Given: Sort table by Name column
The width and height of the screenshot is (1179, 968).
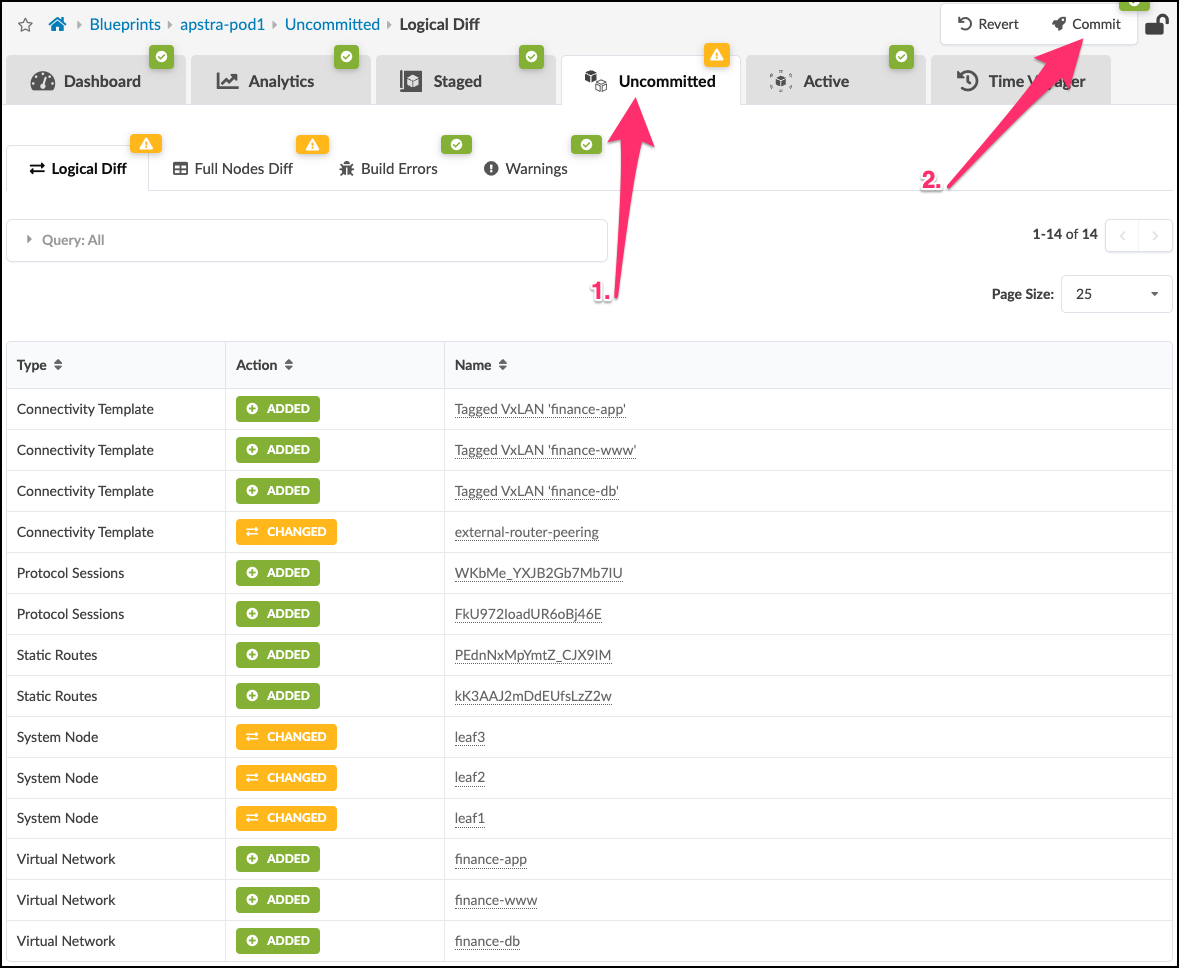Looking at the screenshot, I should [x=502, y=365].
